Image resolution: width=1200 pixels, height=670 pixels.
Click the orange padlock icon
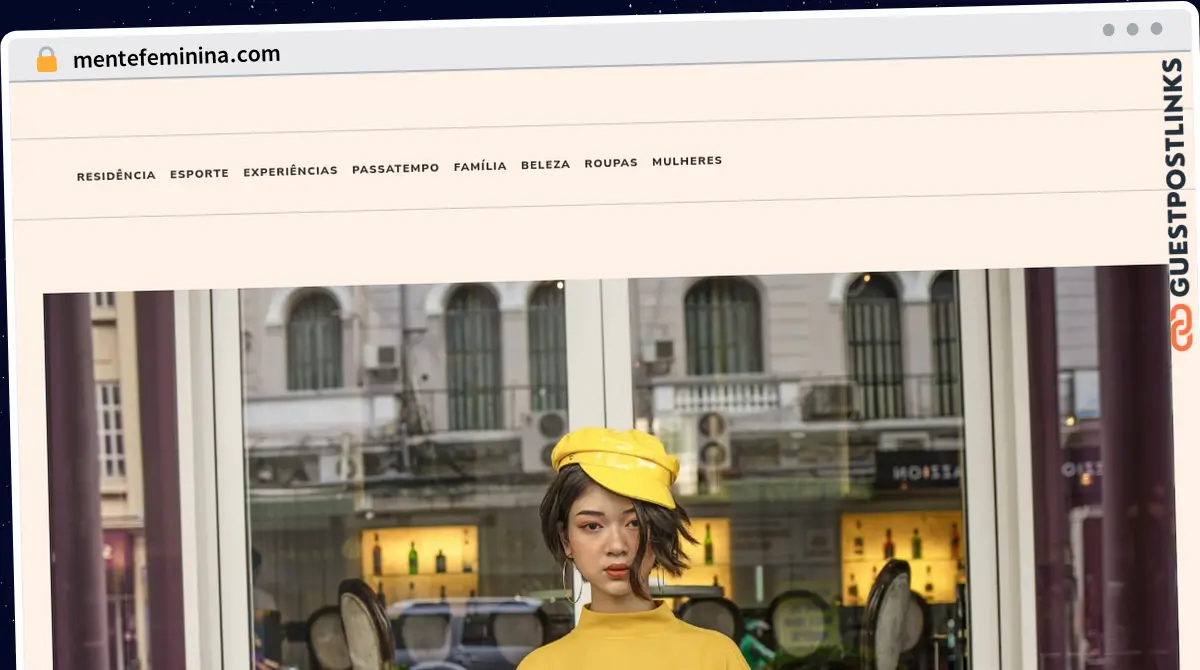pyautogui.click(x=47, y=60)
